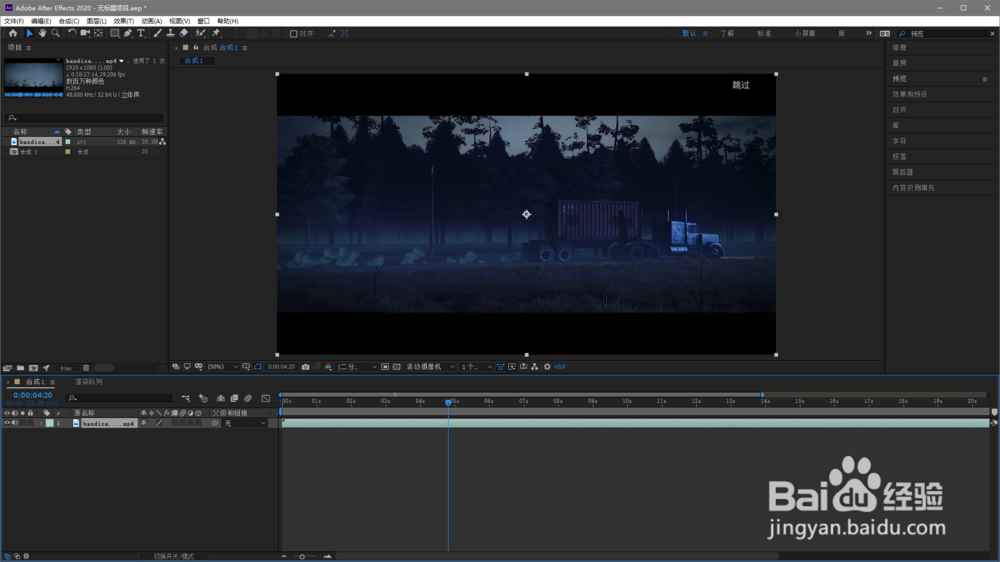Click the hide shy layers icon

pos(221,398)
